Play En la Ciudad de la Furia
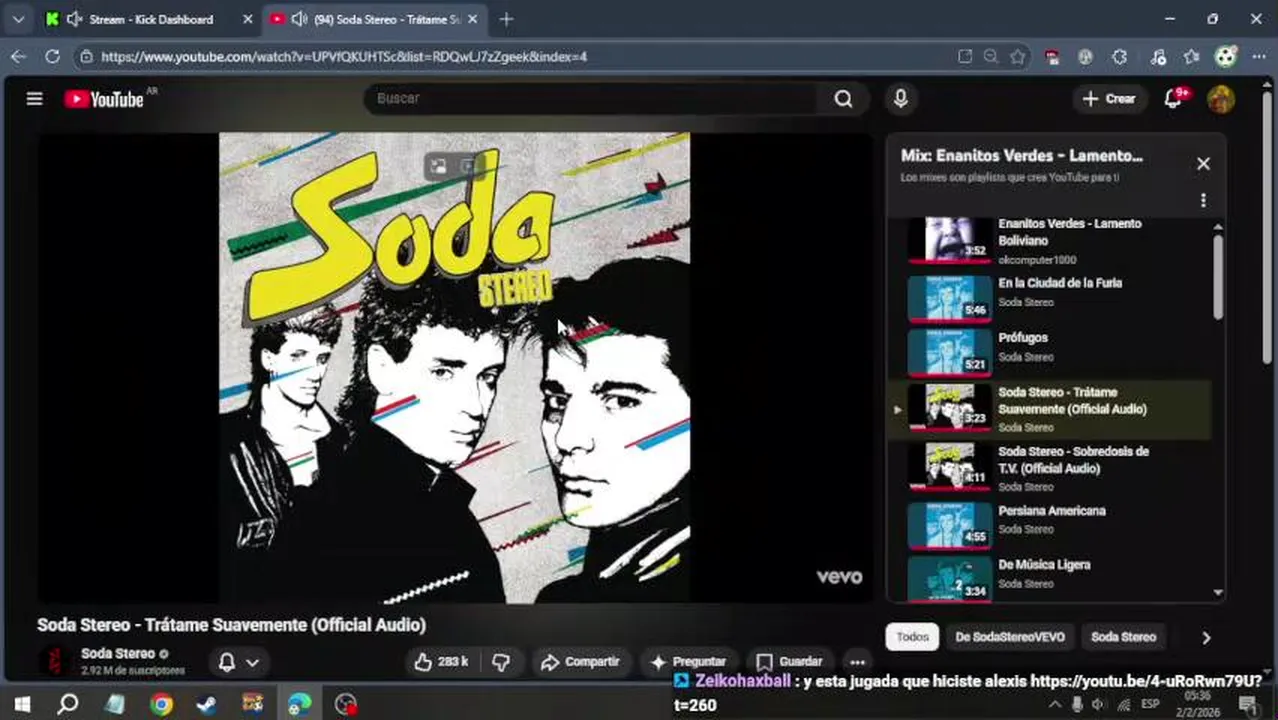Image resolution: width=1278 pixels, height=720 pixels. point(1050,298)
